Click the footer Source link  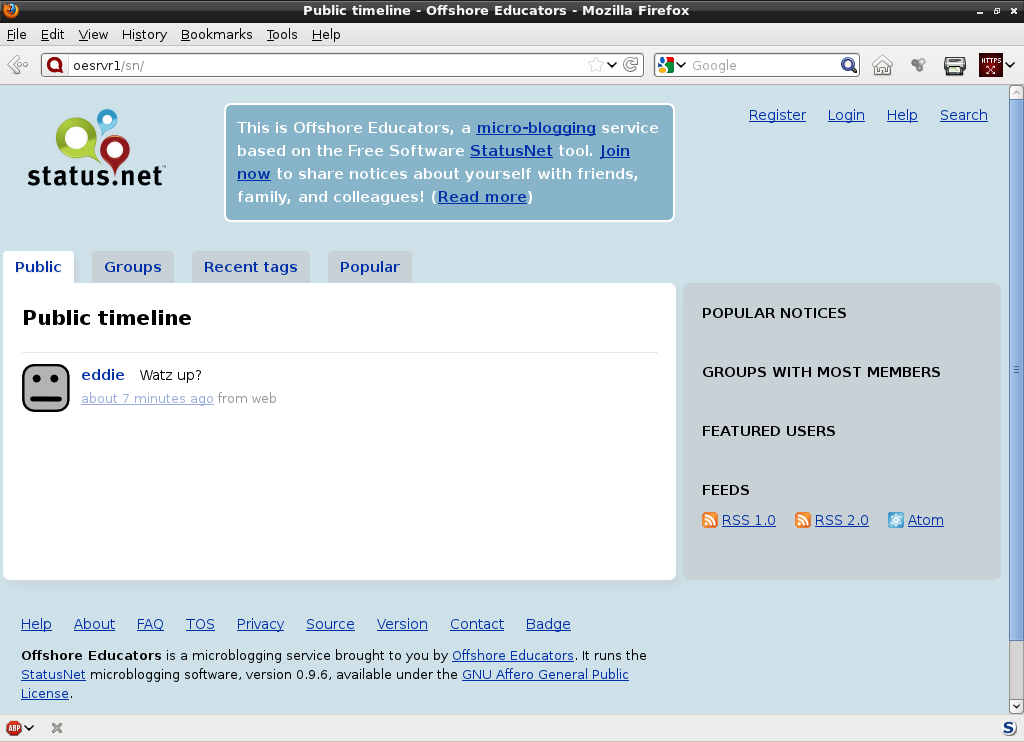tap(330, 624)
